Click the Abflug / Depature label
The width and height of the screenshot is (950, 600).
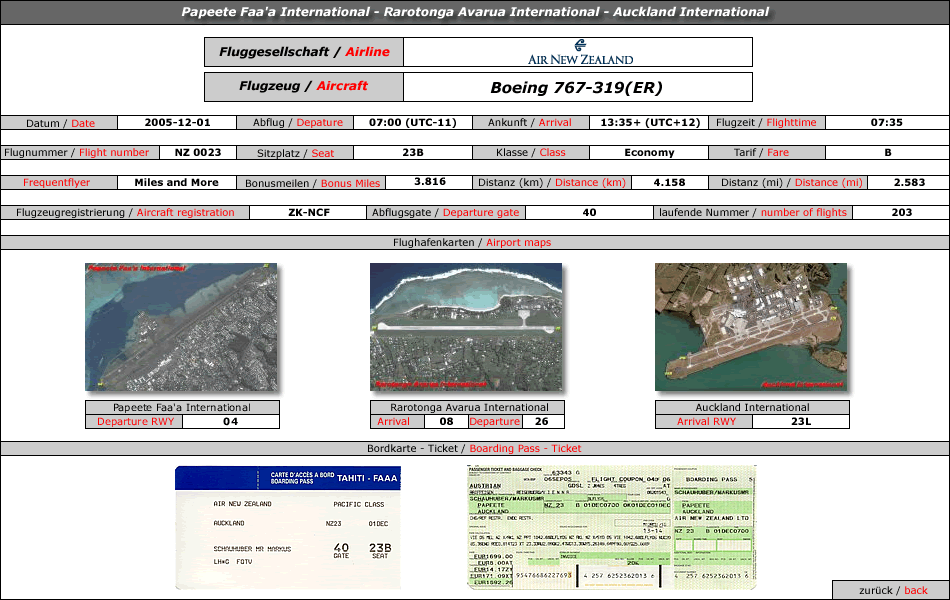(297, 122)
